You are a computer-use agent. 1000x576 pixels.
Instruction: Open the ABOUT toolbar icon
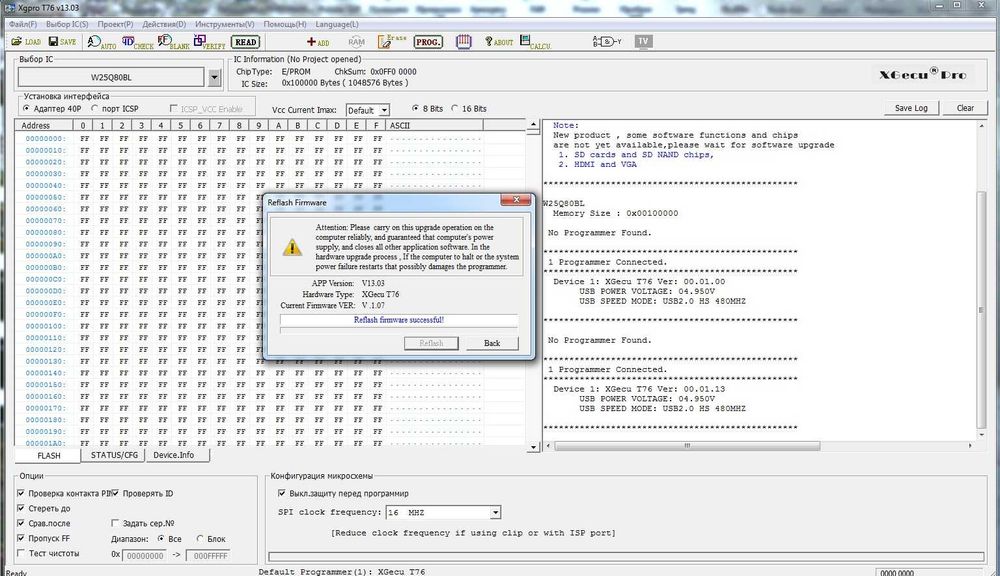coord(499,42)
